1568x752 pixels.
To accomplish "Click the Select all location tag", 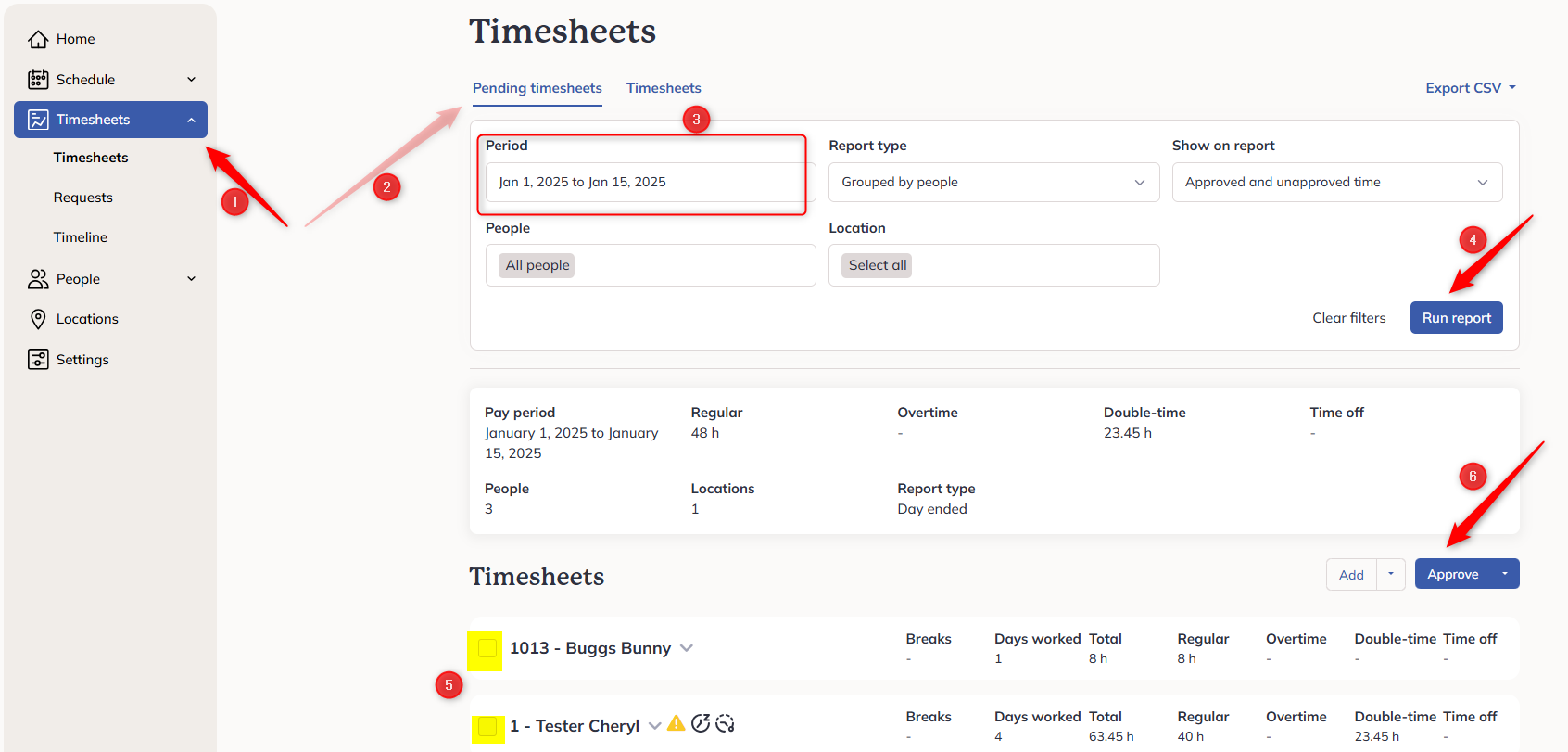I will click(x=878, y=265).
